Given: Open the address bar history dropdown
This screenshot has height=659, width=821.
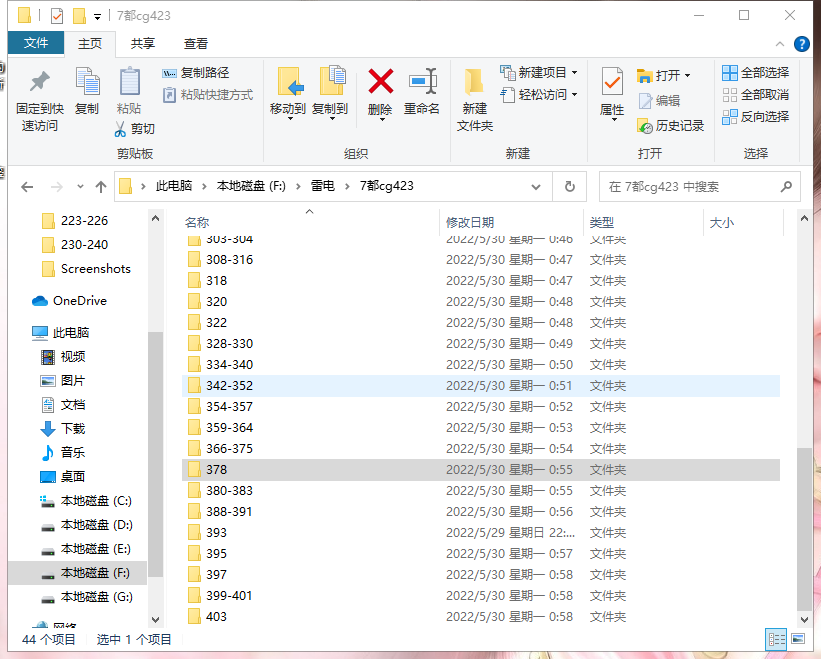Looking at the screenshot, I should [538, 187].
